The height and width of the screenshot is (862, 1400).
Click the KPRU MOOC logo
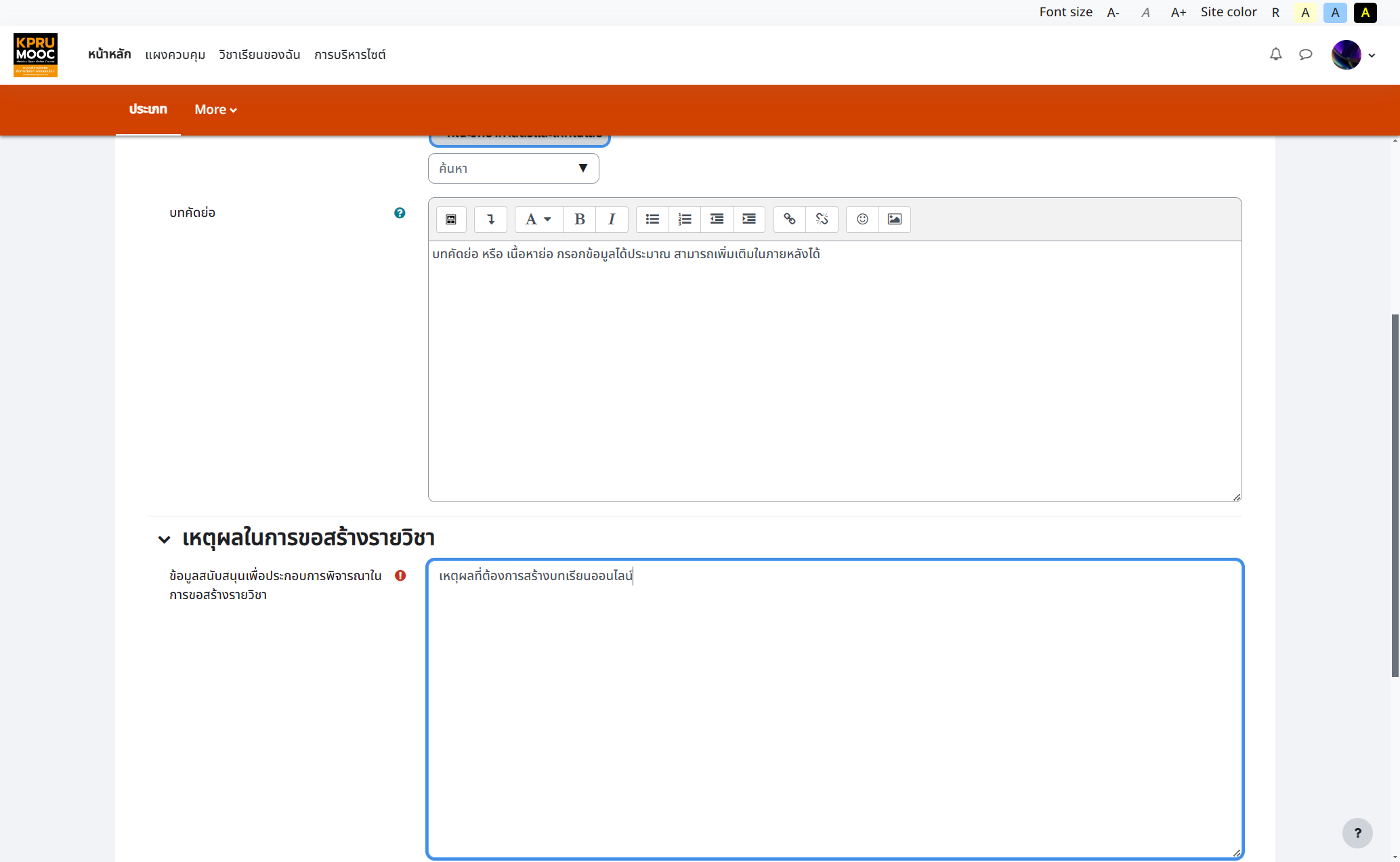[35, 55]
